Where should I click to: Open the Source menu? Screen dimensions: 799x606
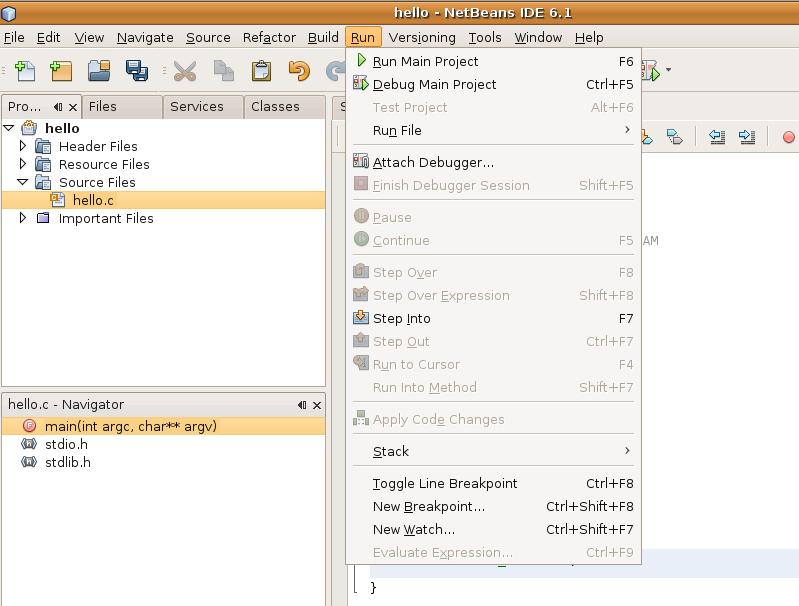pyautogui.click(x=208, y=37)
